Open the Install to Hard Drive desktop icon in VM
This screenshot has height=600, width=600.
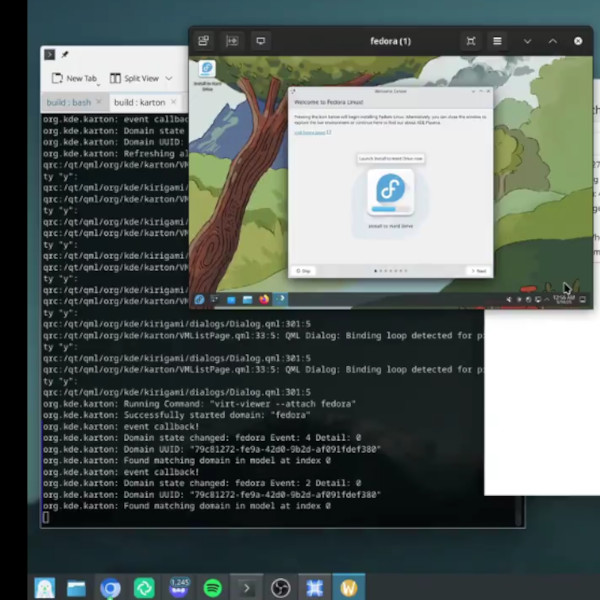(207, 75)
